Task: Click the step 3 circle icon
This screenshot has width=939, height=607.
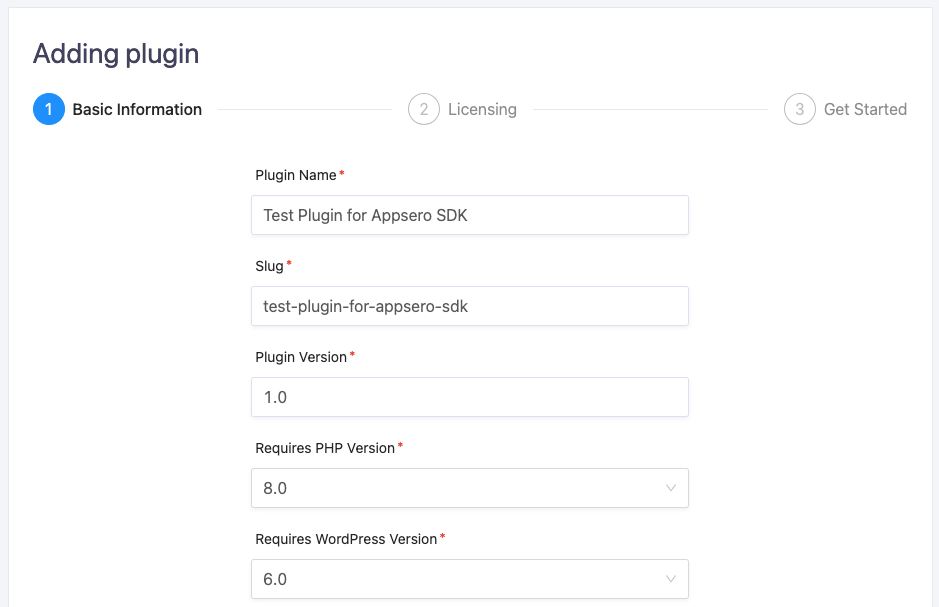Action: pos(799,109)
